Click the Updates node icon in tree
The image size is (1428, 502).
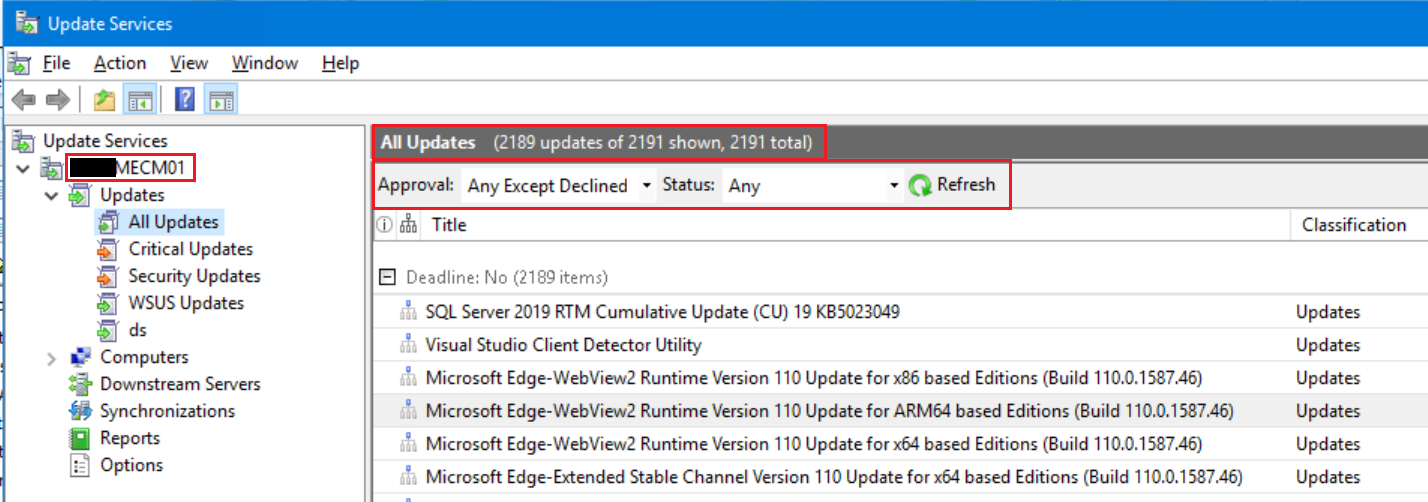(78, 195)
